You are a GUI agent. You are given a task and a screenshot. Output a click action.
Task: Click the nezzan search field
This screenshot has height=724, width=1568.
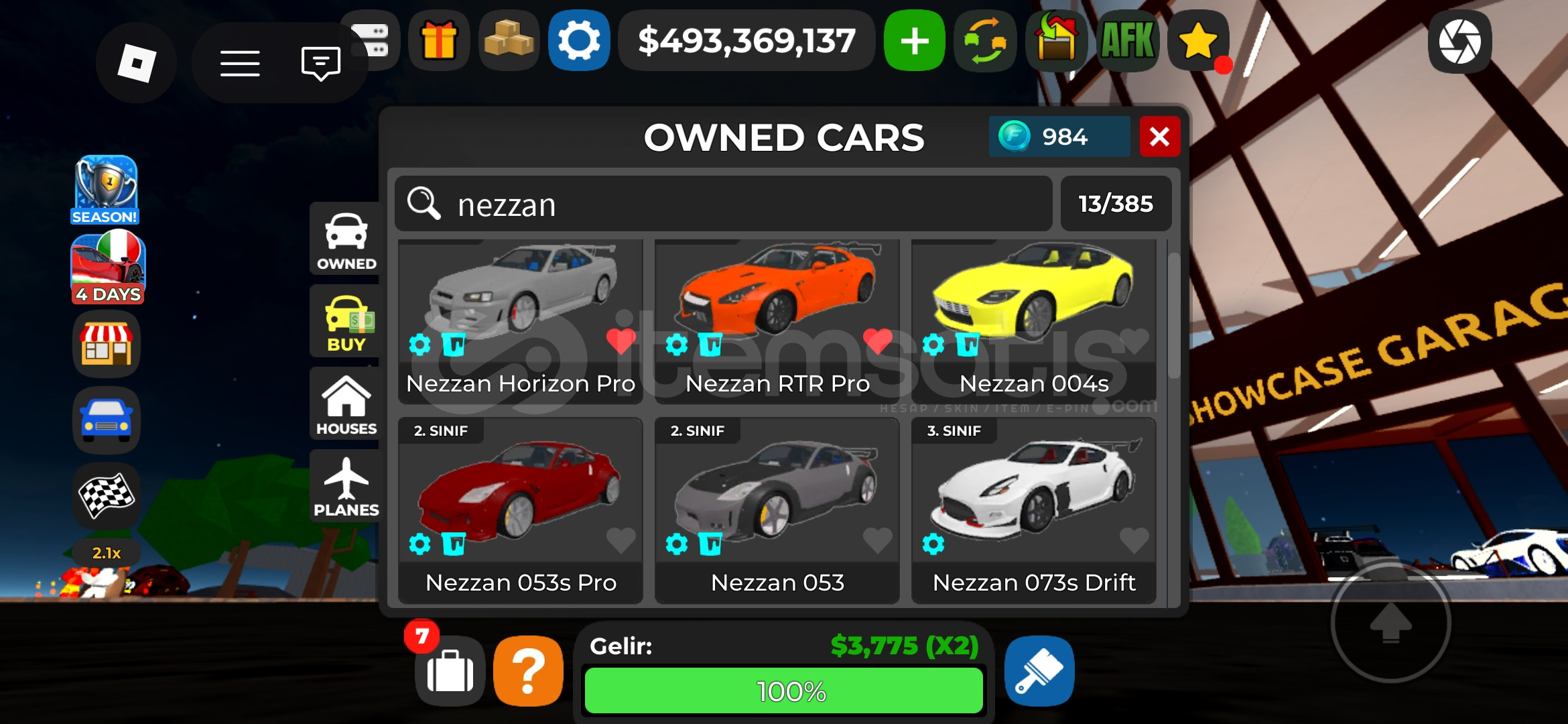(x=724, y=204)
